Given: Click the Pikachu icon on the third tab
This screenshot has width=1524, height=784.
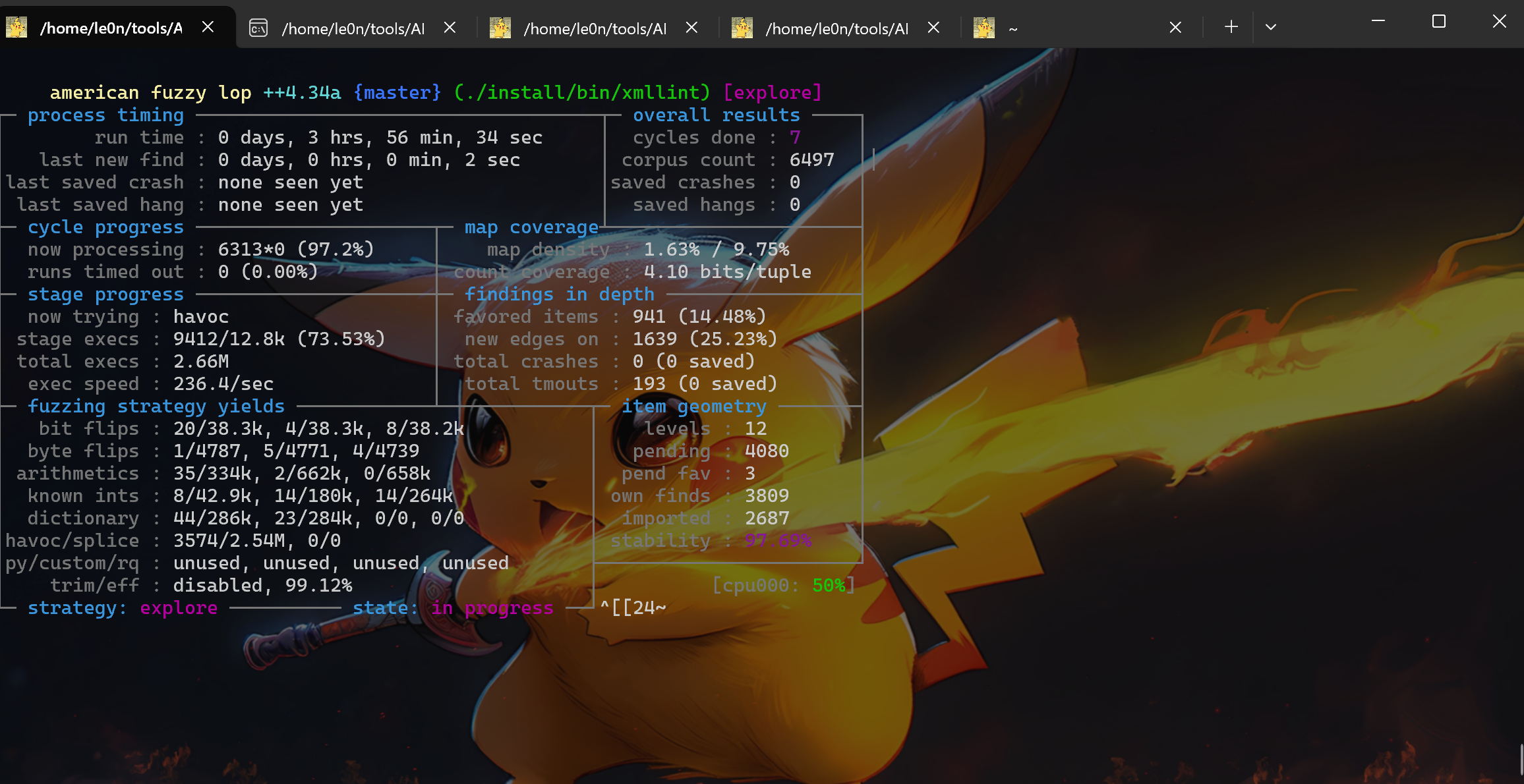Looking at the screenshot, I should tap(500, 28).
